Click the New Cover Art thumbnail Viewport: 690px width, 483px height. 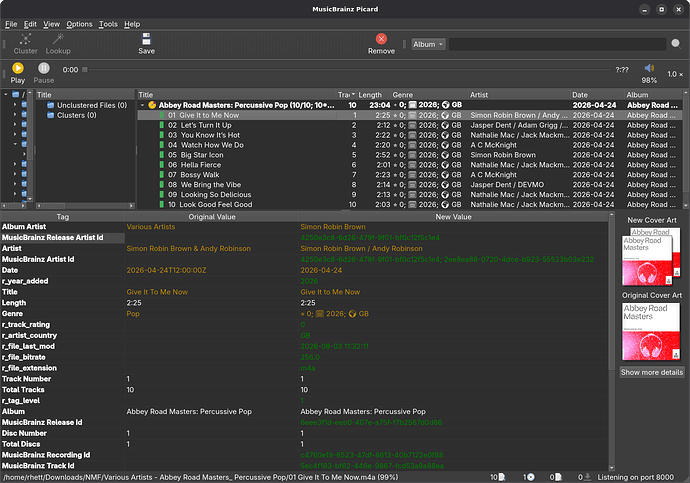click(651, 257)
